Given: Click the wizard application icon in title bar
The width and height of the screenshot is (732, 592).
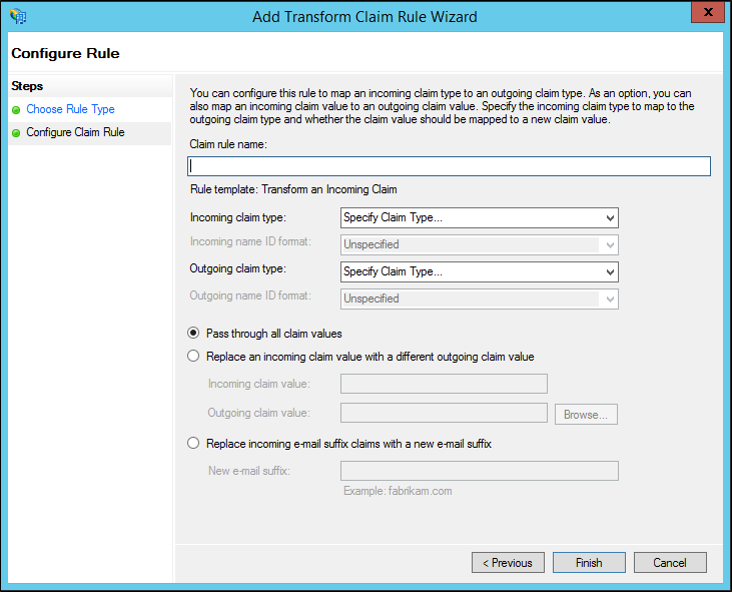Looking at the screenshot, I should (x=18, y=16).
